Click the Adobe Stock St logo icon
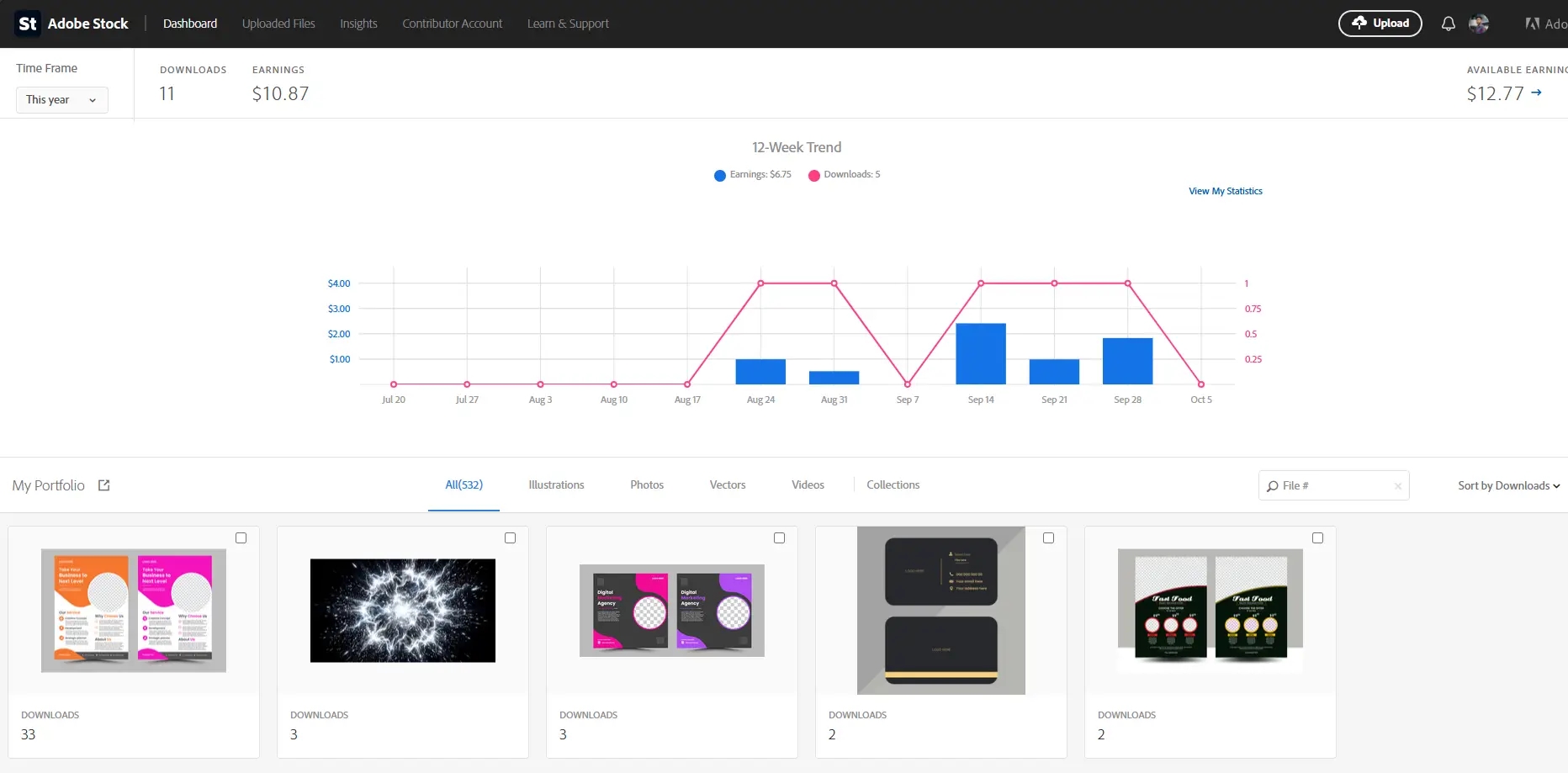Image resolution: width=1568 pixels, height=773 pixels. tap(28, 24)
